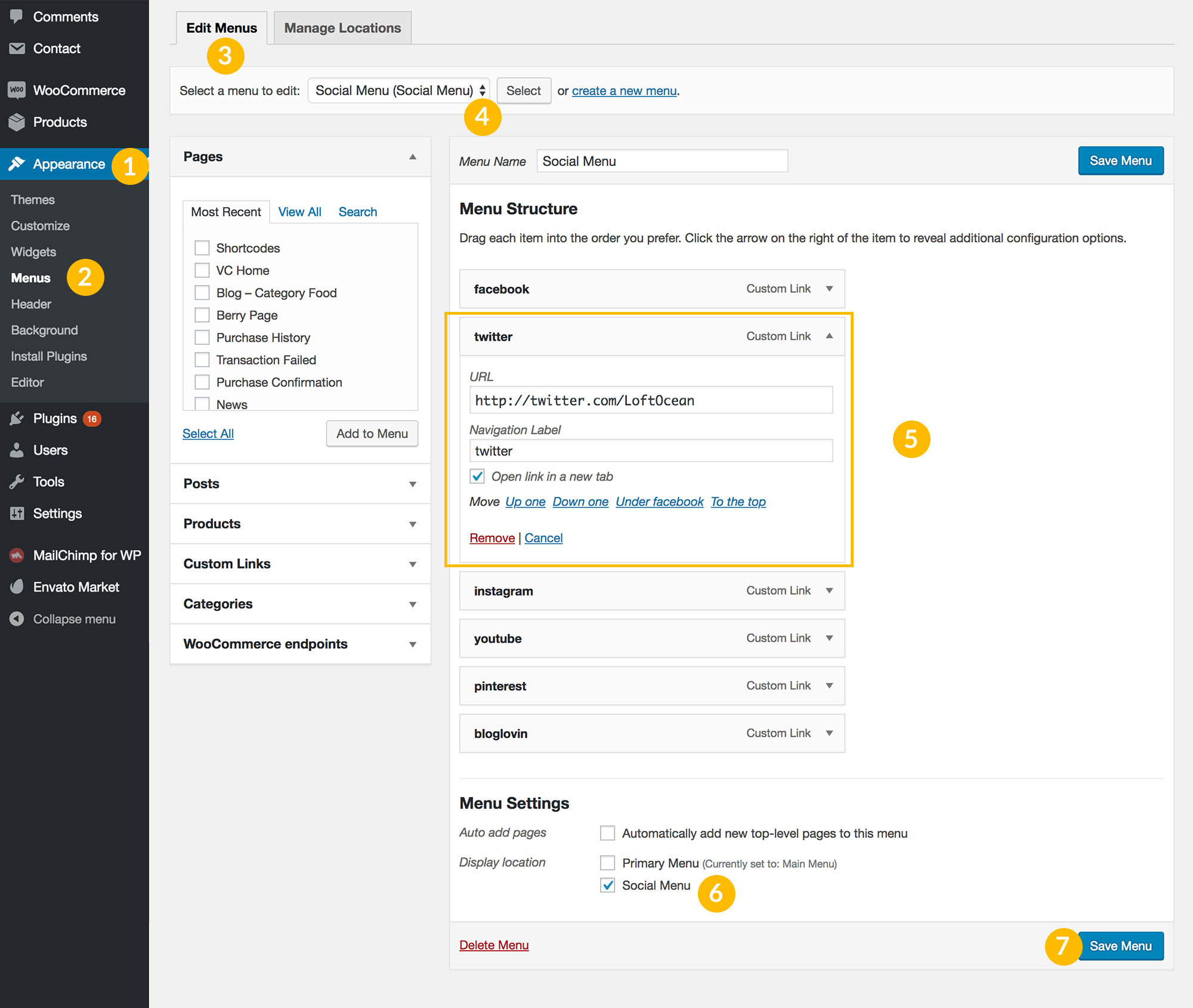The height and width of the screenshot is (1008, 1193).
Task: Click the create a new menu link
Action: (623, 91)
